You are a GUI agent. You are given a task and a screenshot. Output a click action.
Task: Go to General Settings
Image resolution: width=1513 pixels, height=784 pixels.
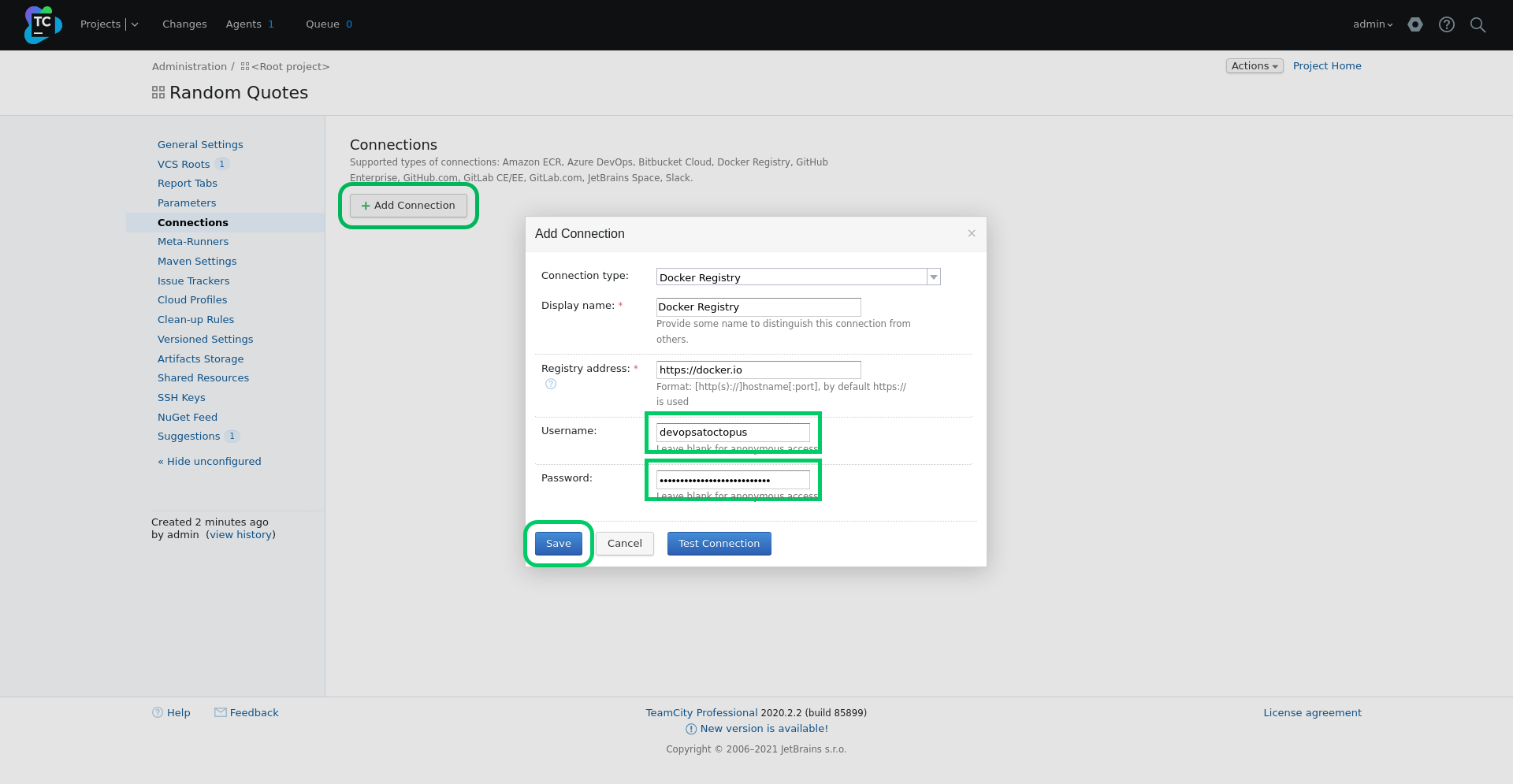coord(200,145)
